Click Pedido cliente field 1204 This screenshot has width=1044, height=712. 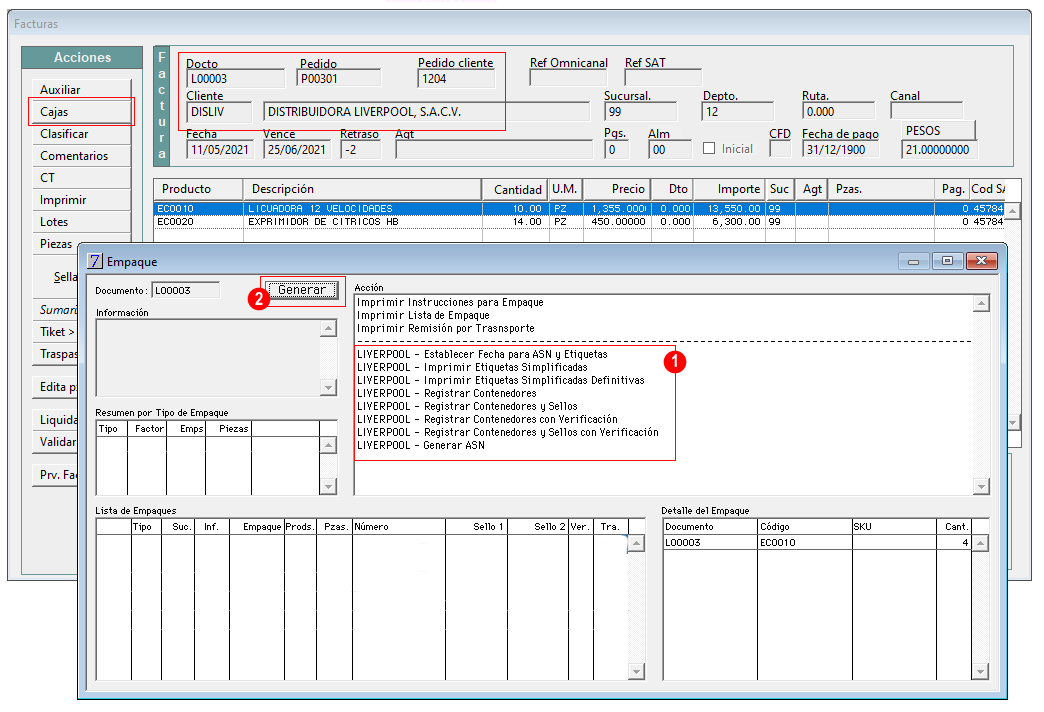457,79
